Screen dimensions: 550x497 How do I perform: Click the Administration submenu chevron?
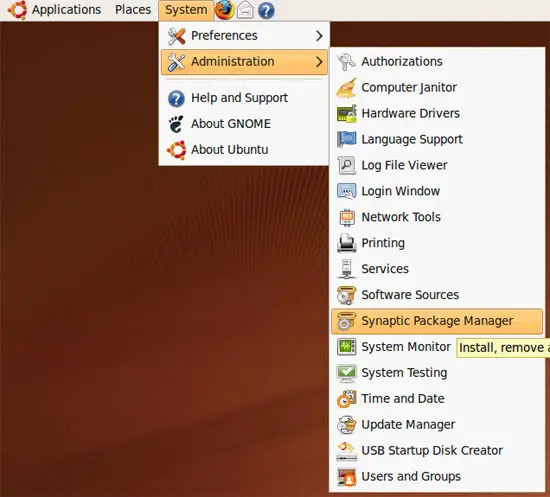[319, 62]
